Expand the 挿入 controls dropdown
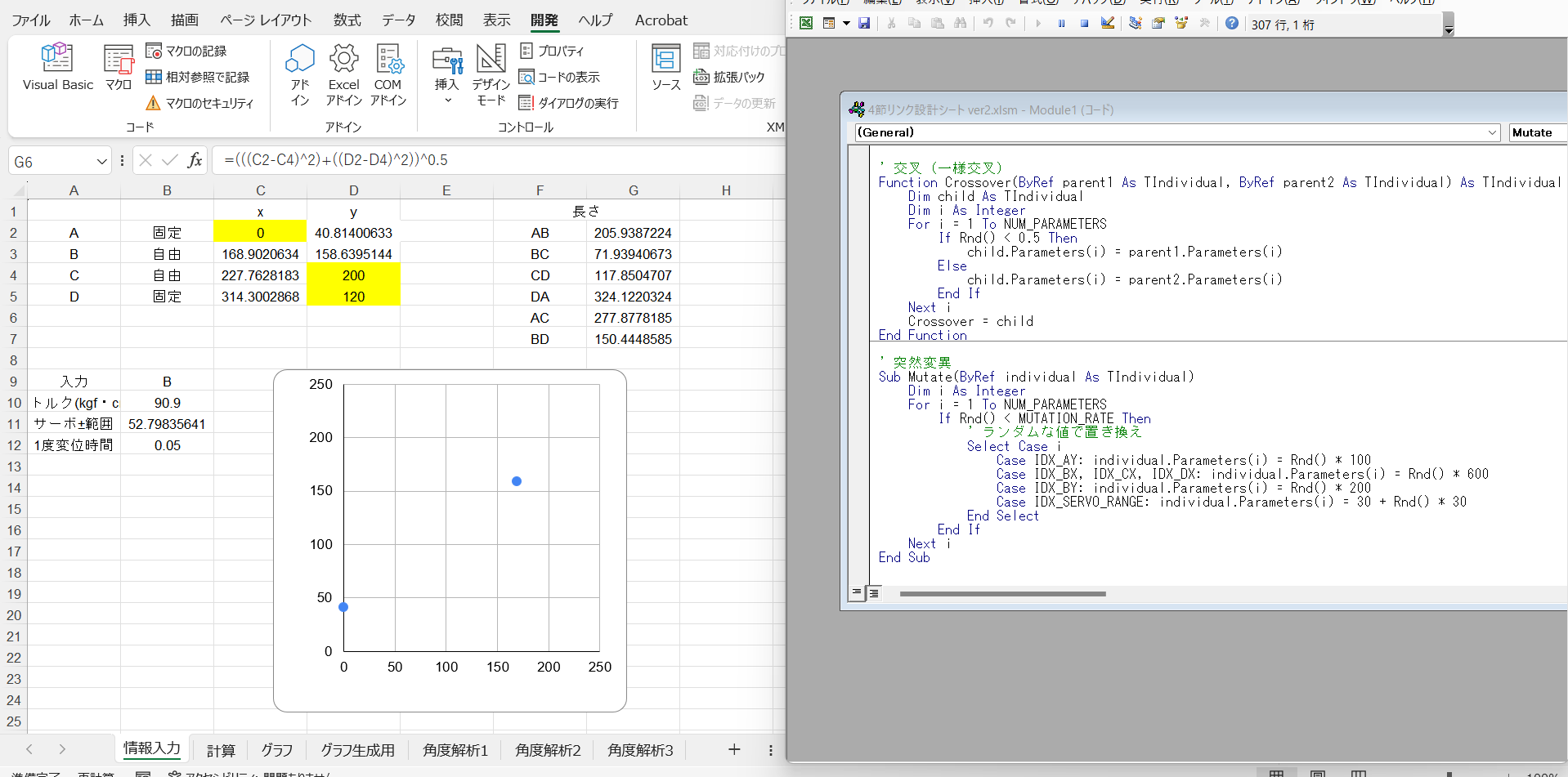 pos(447,74)
